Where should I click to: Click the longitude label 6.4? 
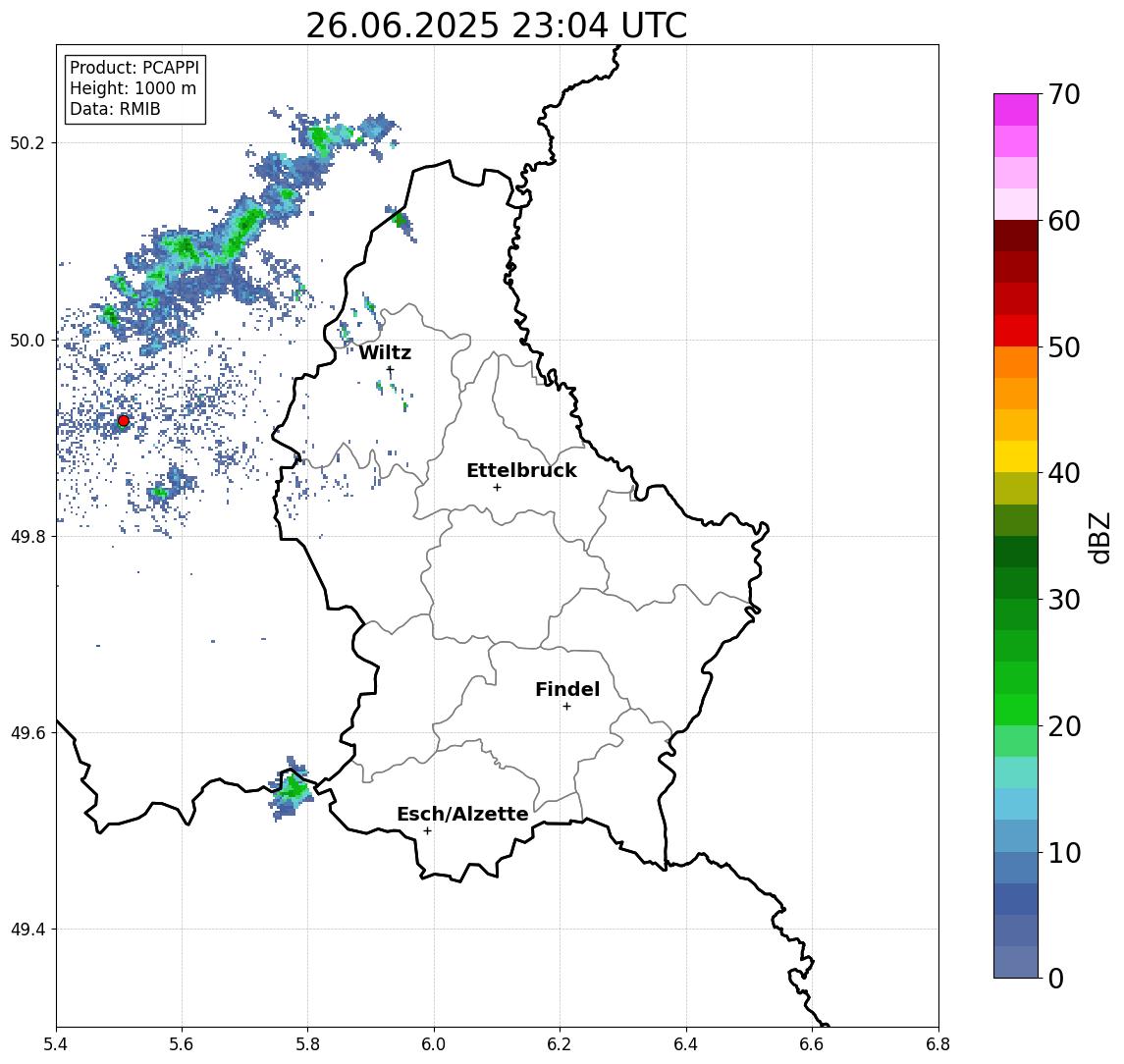[x=686, y=1044]
